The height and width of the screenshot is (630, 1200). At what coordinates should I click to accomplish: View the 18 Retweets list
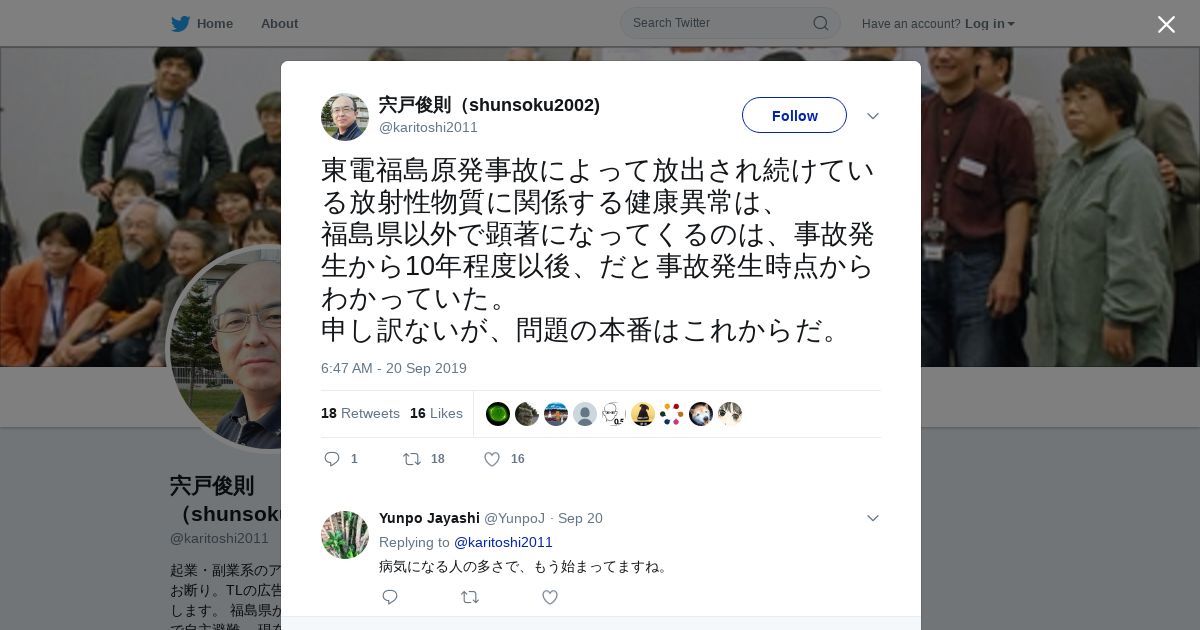coord(360,413)
